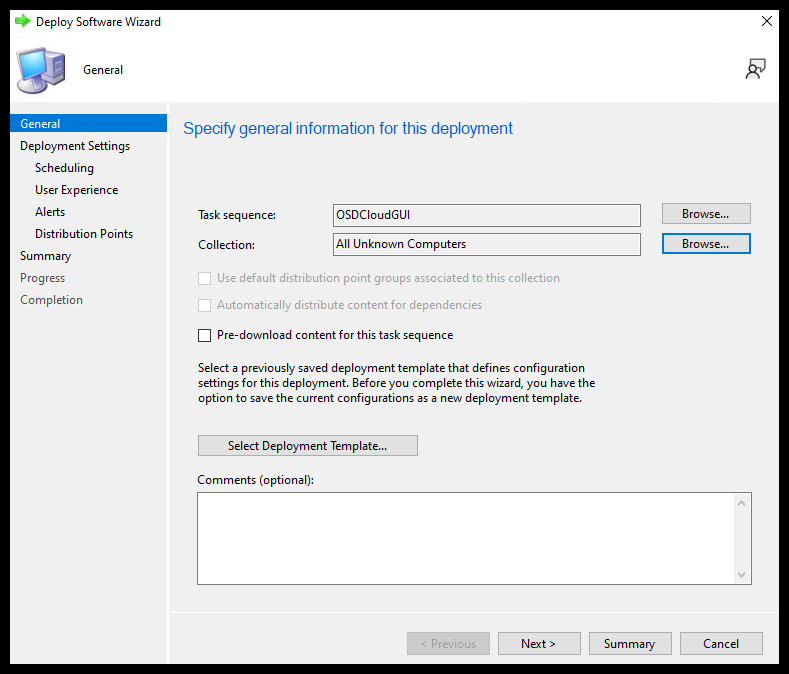Viewport: 789px width, 674px height.
Task: Jump to the Summary page in sidebar
Action: pos(46,256)
